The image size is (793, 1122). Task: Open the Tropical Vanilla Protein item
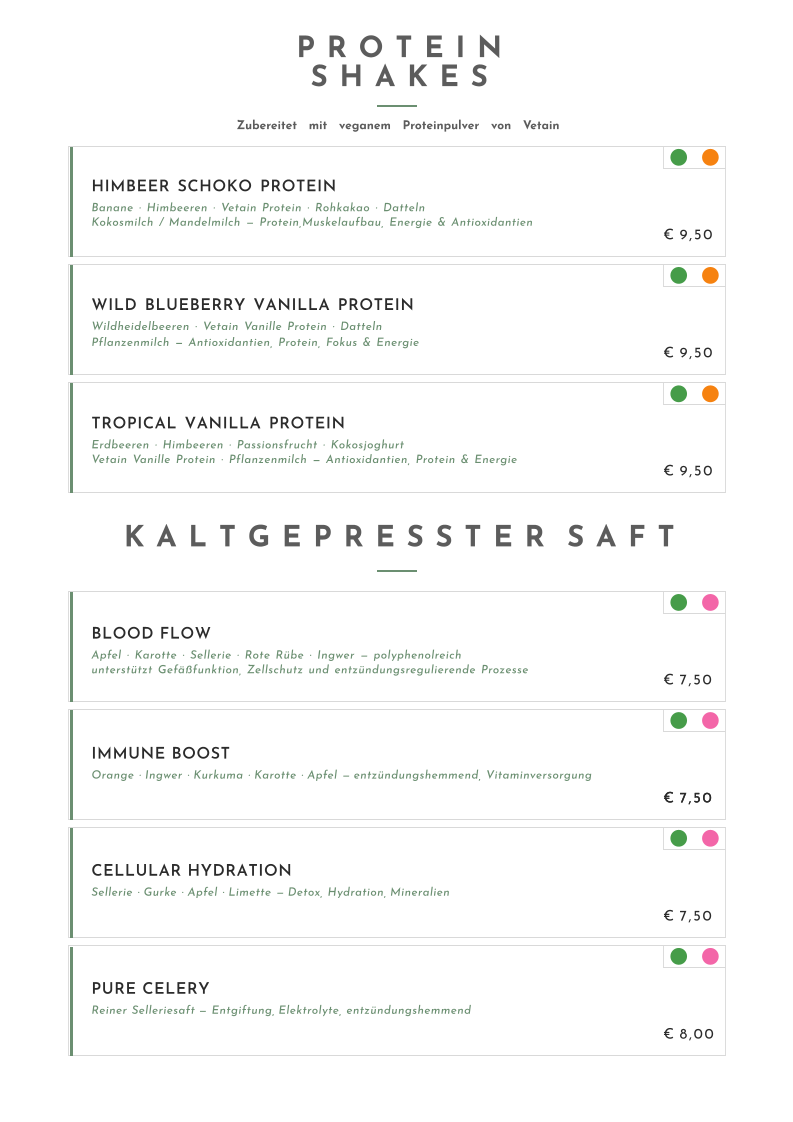[397, 437]
